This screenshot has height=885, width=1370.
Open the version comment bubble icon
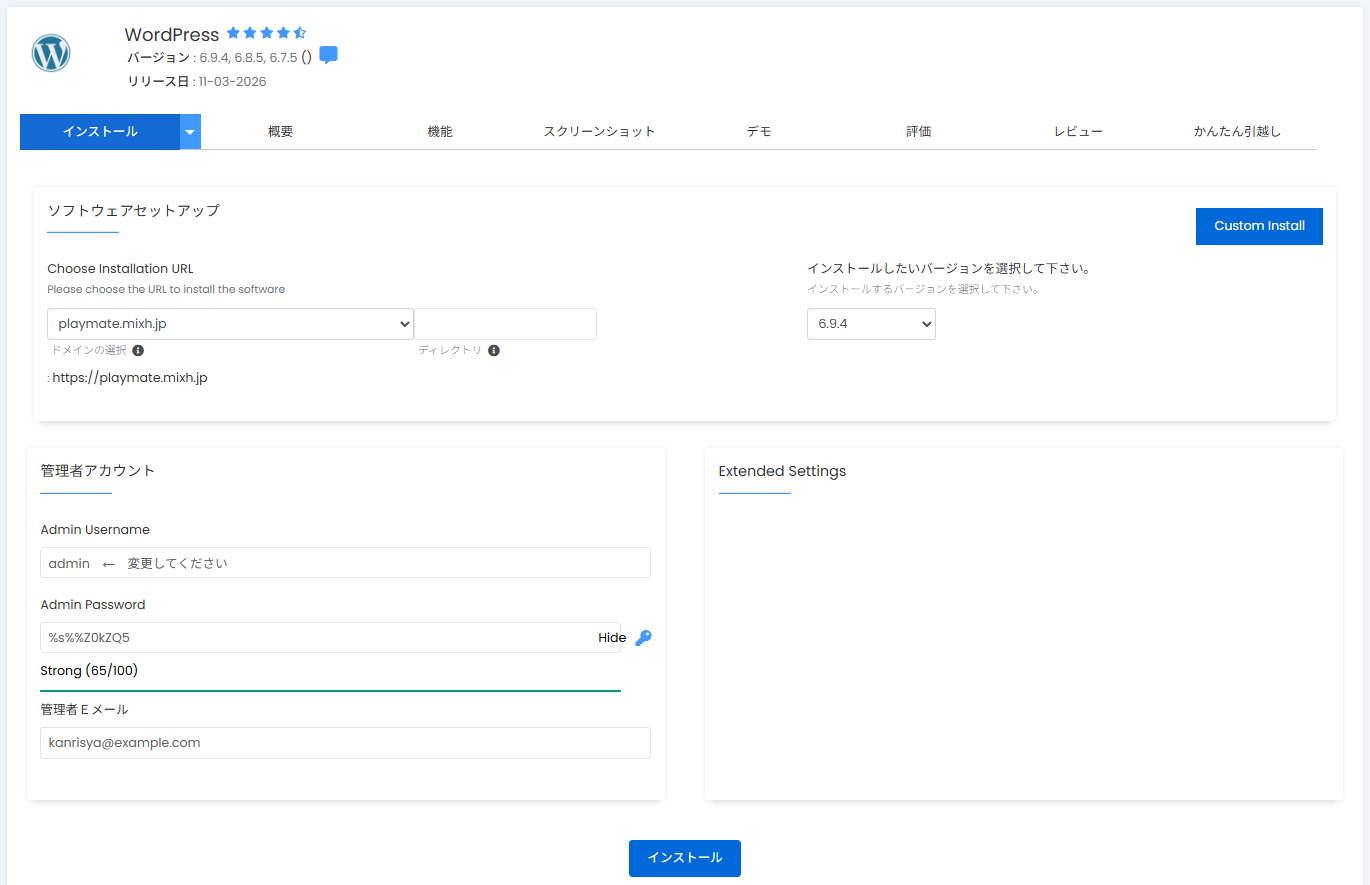pos(328,55)
